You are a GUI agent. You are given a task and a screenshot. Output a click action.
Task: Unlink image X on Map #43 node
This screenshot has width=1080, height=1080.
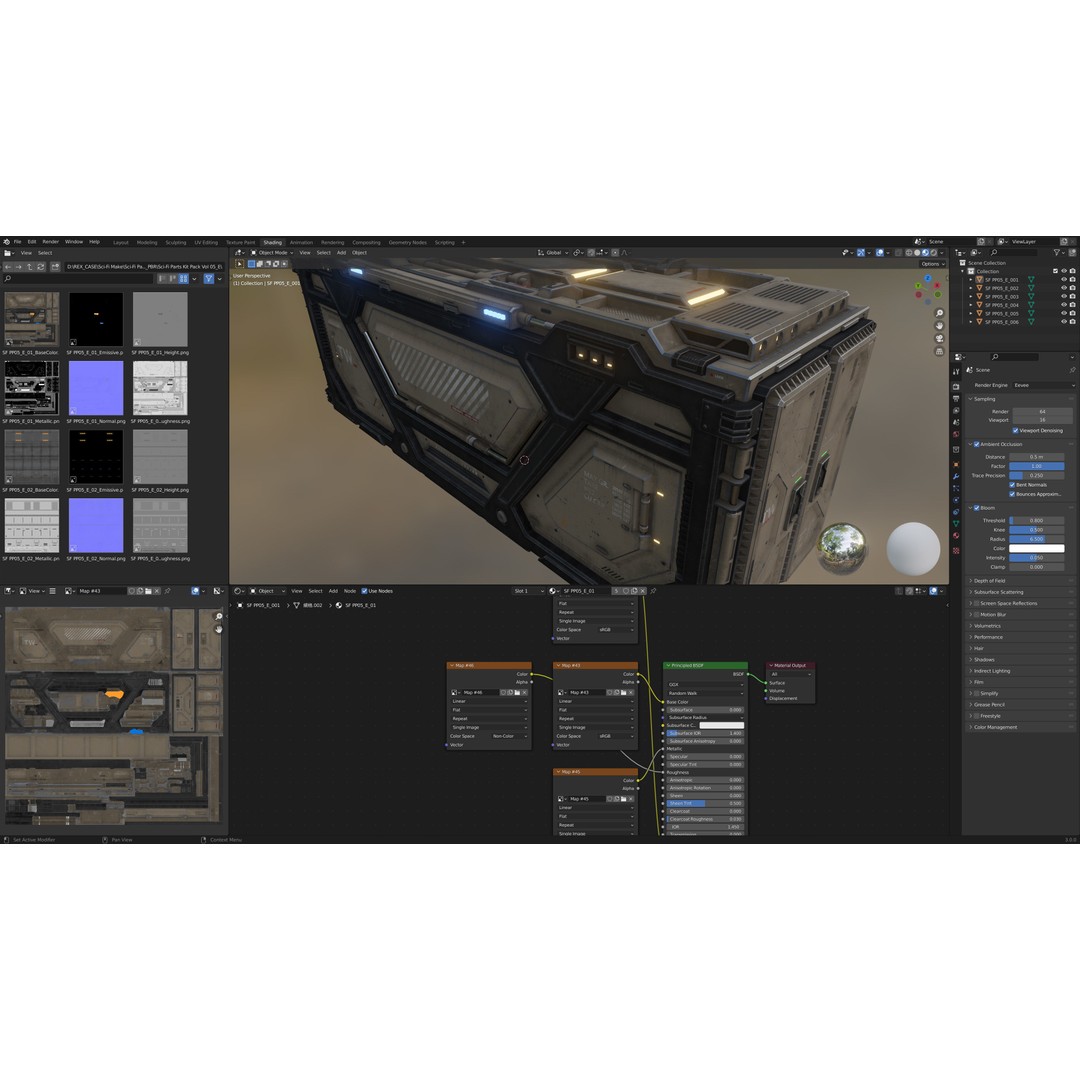click(631, 692)
